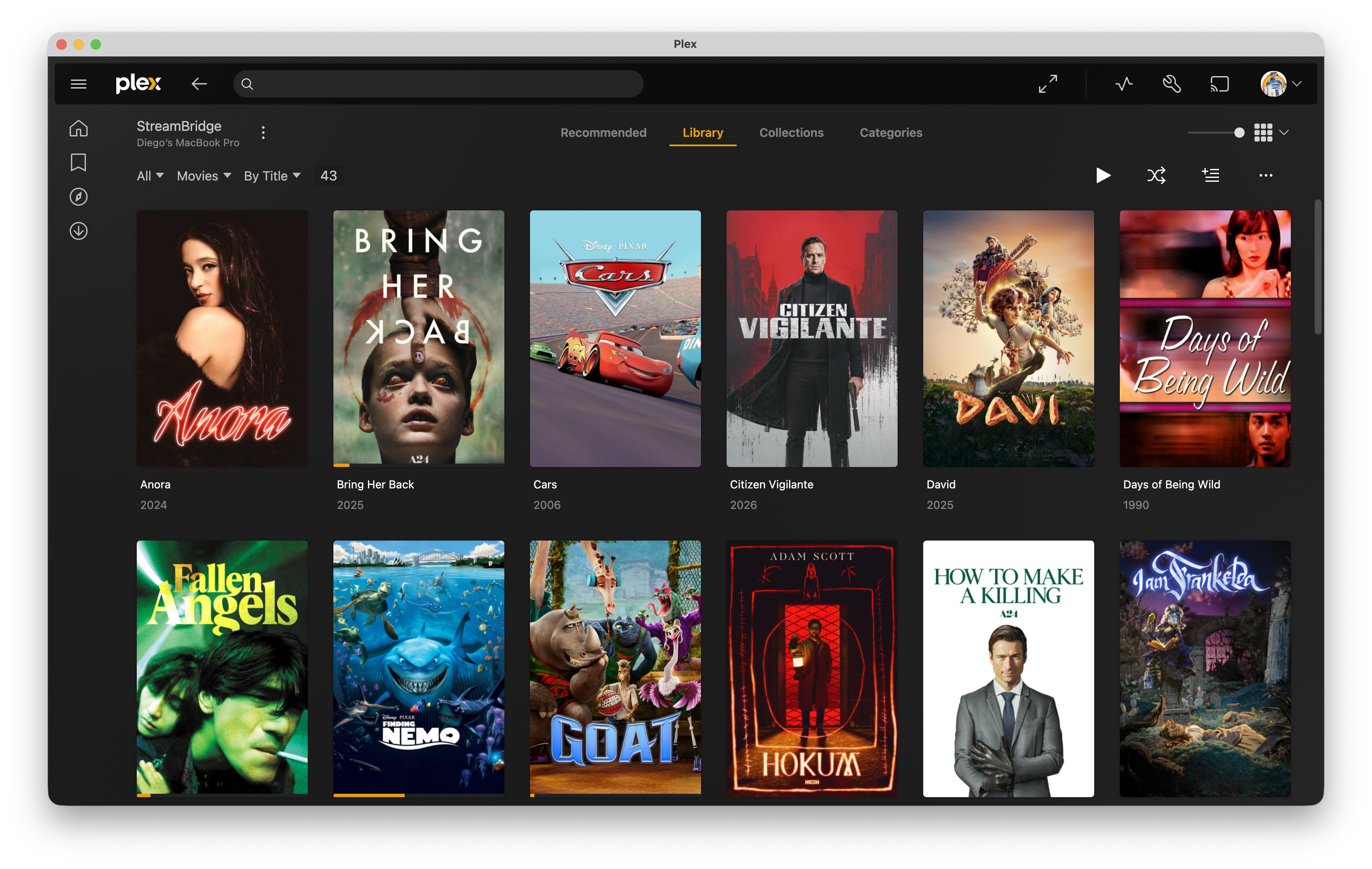Expand the view mode dropdown chevron

coord(1284,133)
